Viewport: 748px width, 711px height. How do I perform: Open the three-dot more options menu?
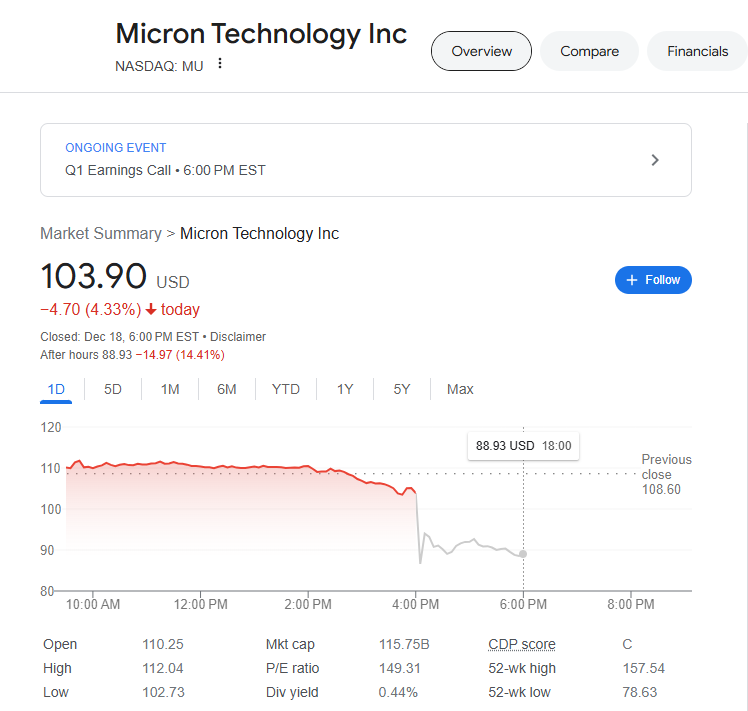point(220,64)
